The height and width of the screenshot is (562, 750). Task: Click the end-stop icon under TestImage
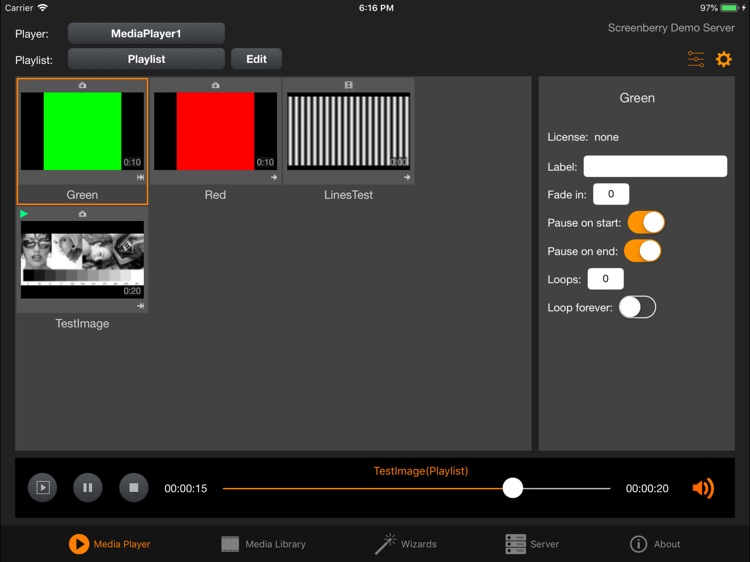tap(140, 306)
